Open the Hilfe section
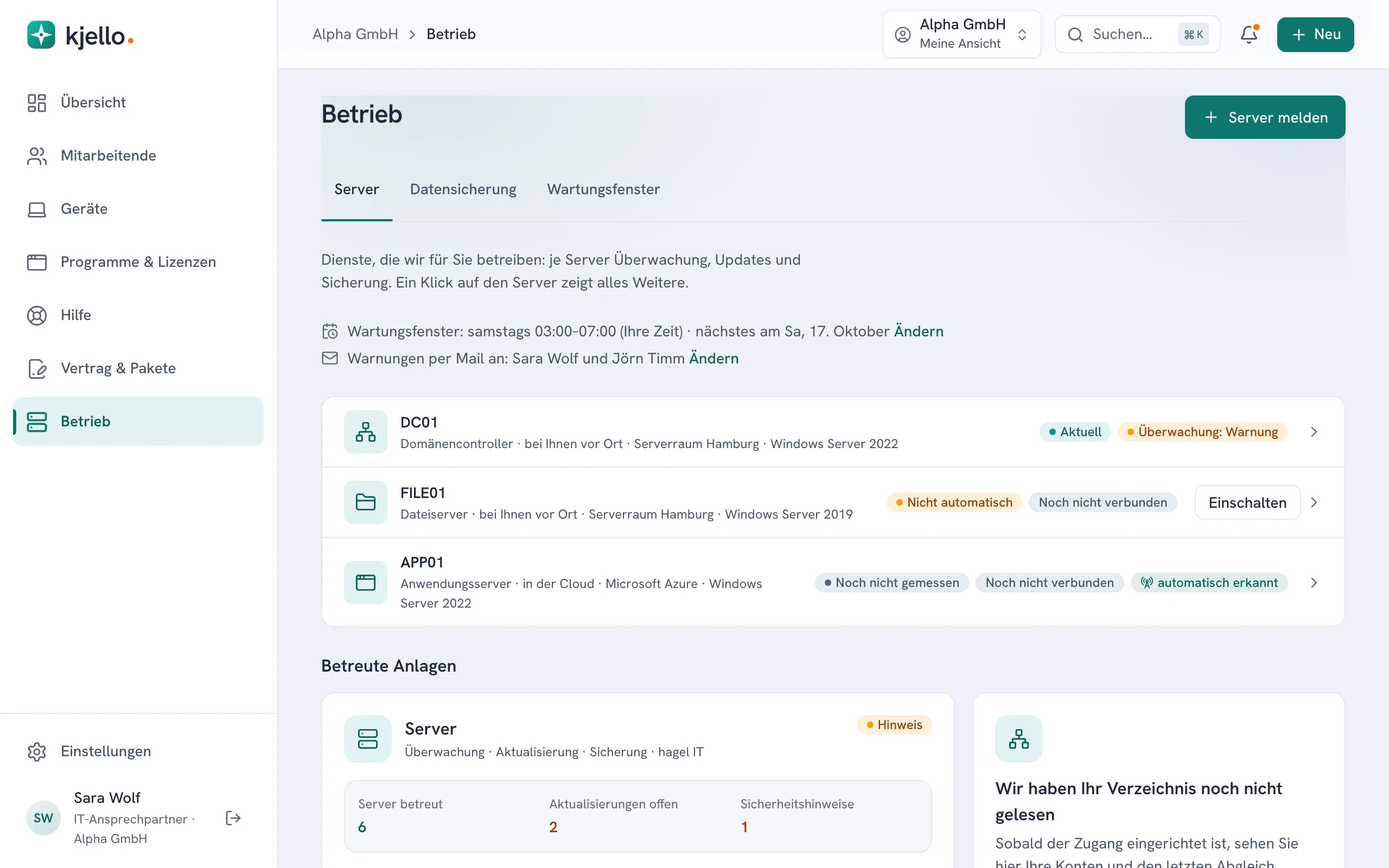This screenshot has width=1389, height=868. (x=138, y=315)
